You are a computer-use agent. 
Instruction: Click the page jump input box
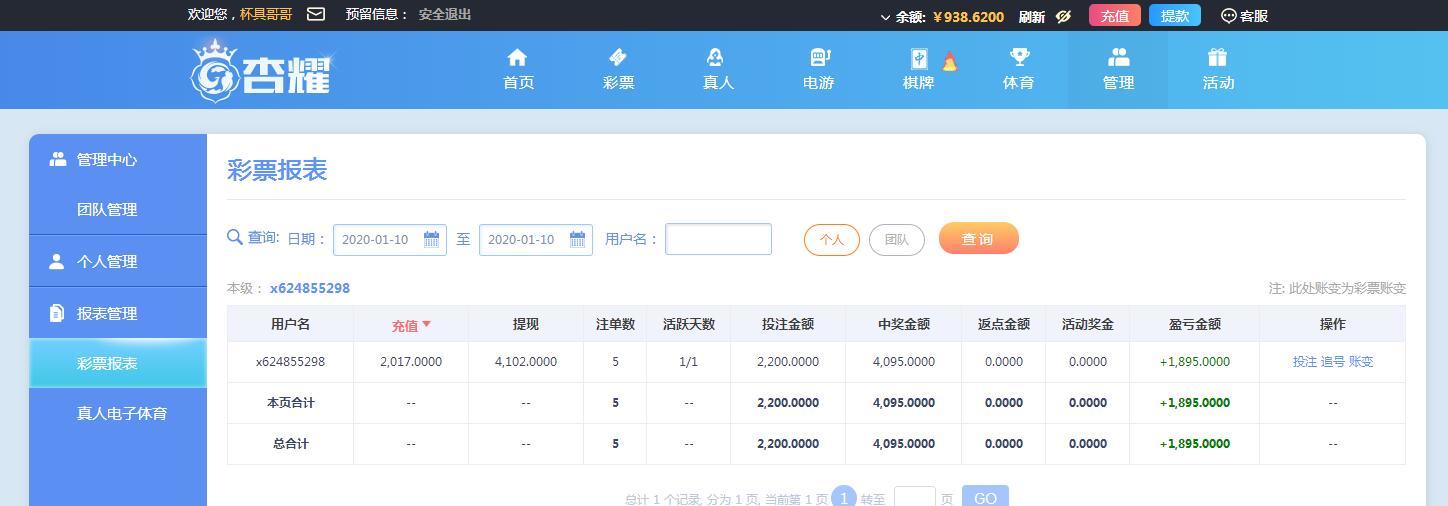(915, 497)
